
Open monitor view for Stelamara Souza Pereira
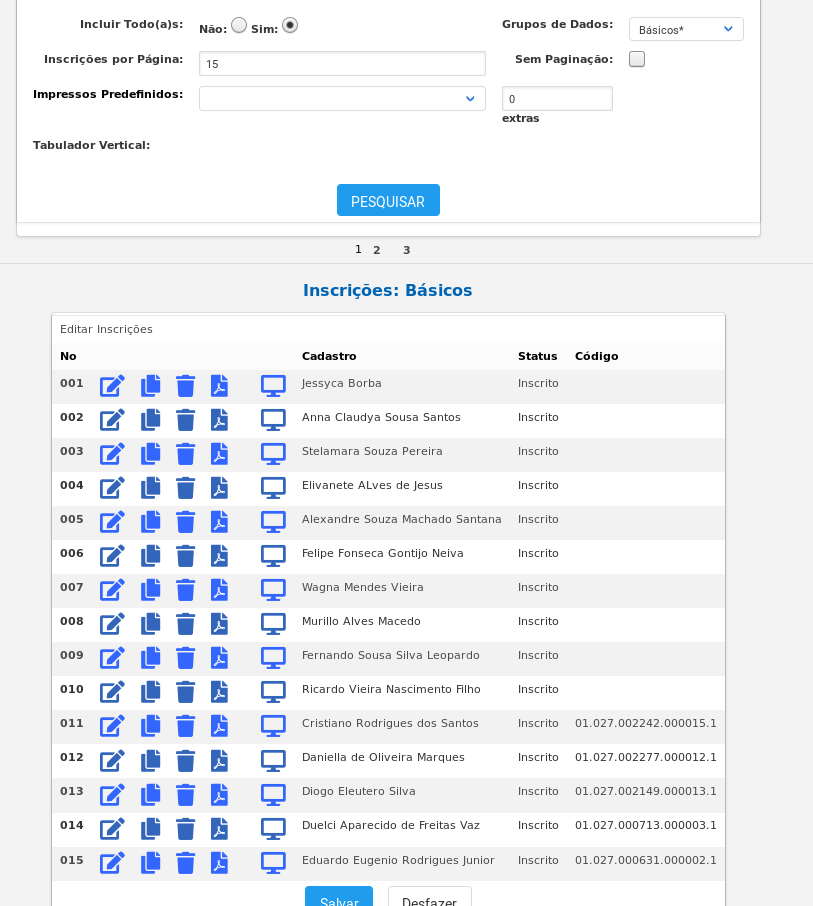pos(273,454)
